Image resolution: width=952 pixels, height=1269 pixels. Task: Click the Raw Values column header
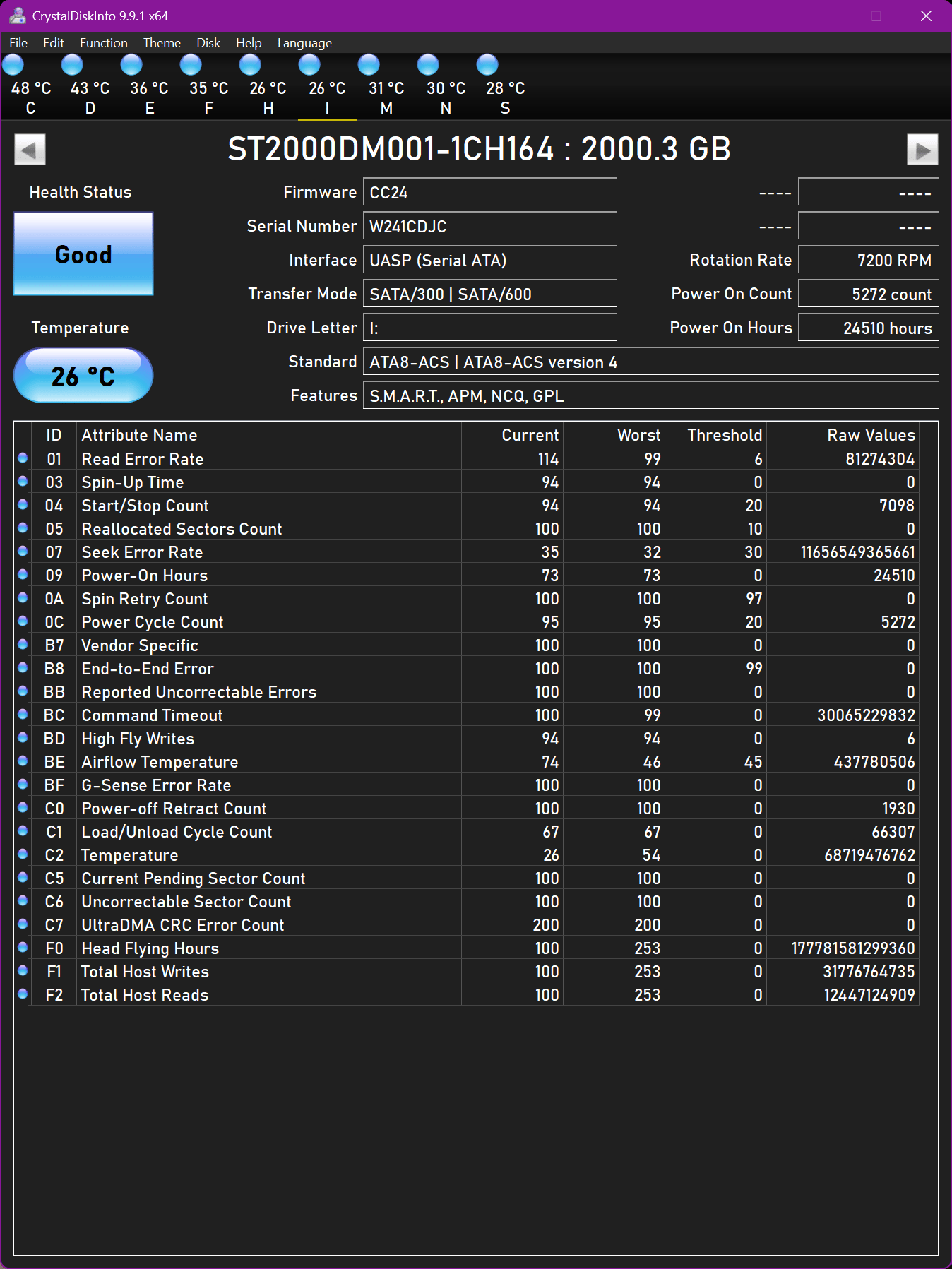pos(843,435)
